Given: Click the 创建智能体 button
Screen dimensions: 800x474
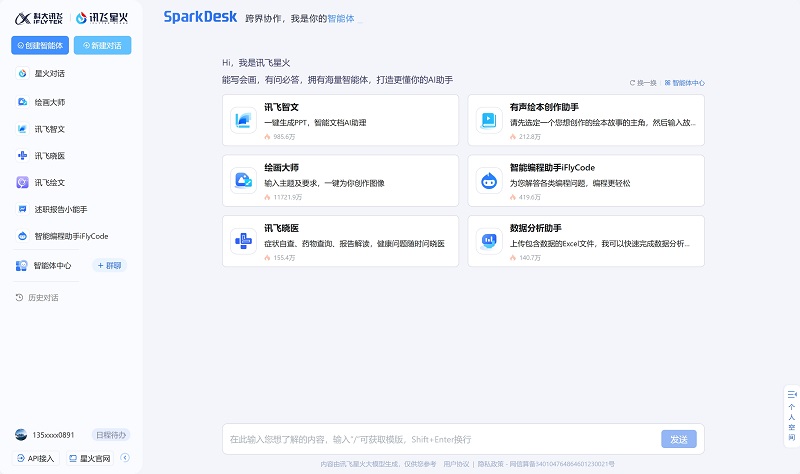Looking at the screenshot, I should pos(40,45).
